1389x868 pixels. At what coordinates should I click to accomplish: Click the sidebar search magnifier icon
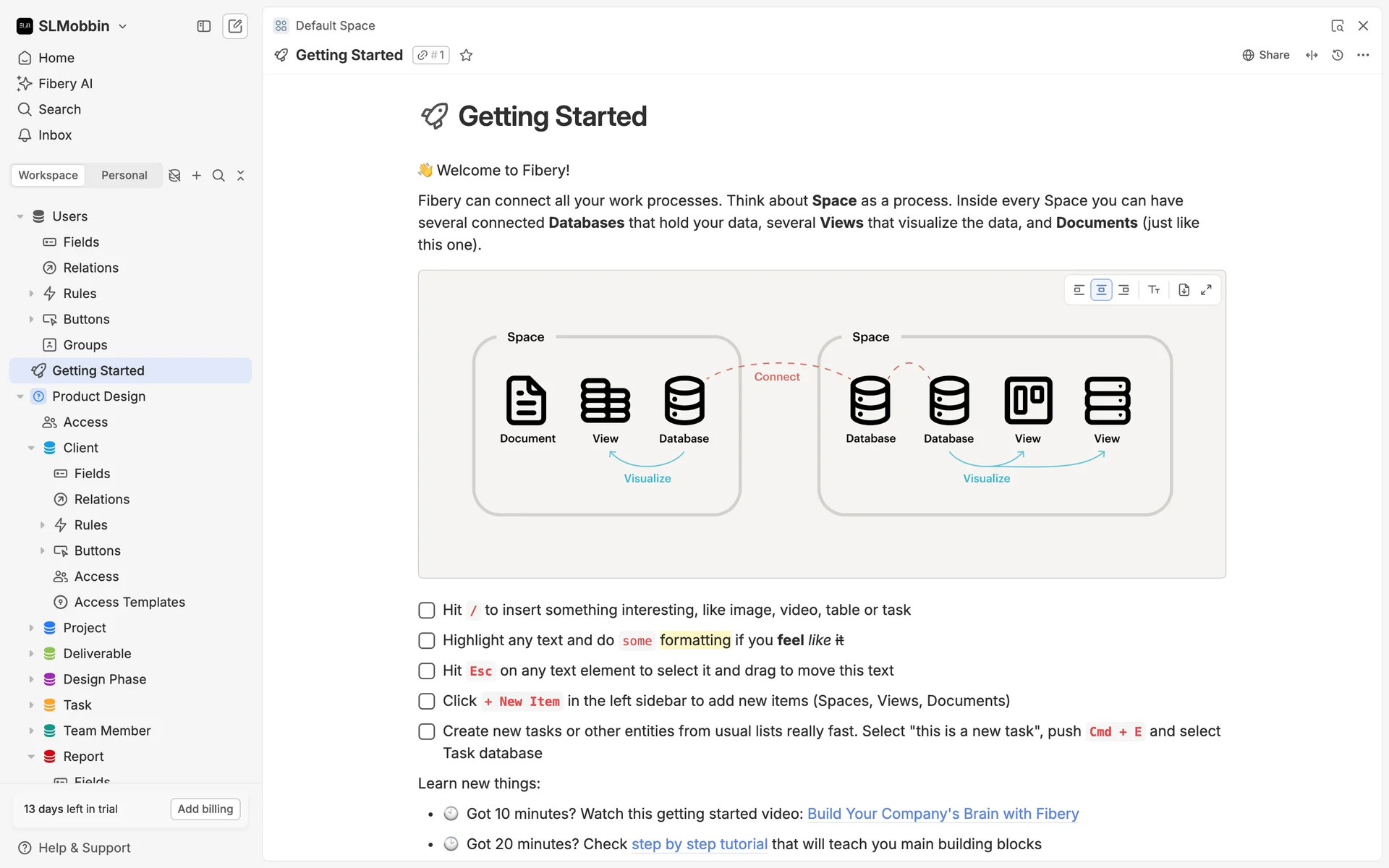[218, 176]
